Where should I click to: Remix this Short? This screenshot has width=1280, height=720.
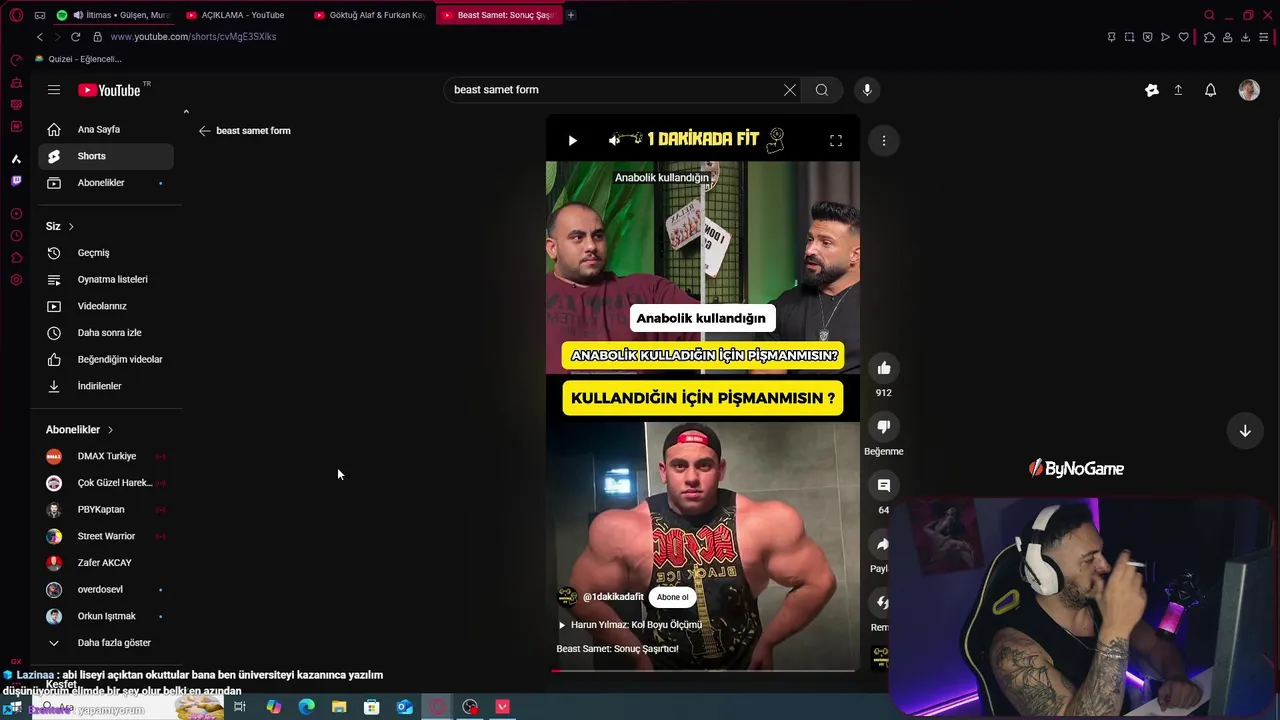[882, 602]
